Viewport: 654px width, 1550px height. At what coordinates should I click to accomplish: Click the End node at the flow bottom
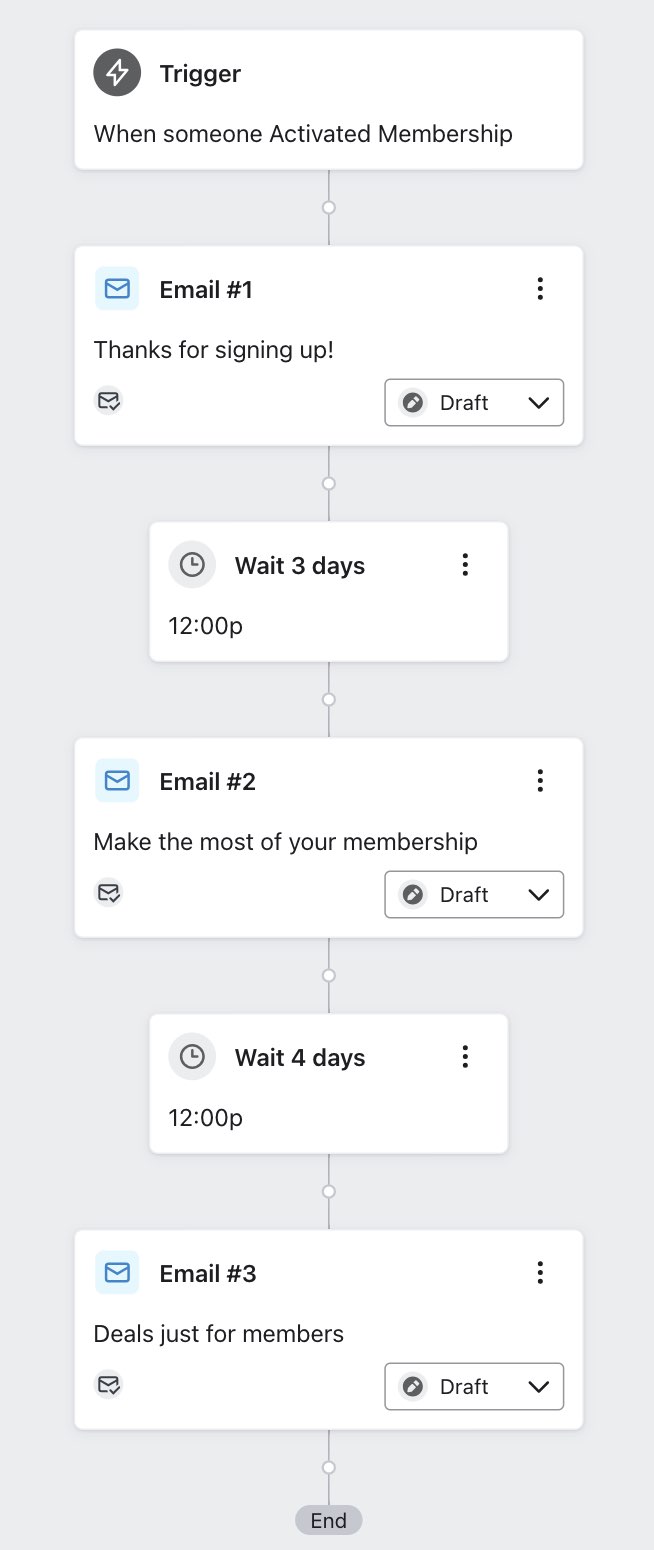click(x=328, y=1520)
